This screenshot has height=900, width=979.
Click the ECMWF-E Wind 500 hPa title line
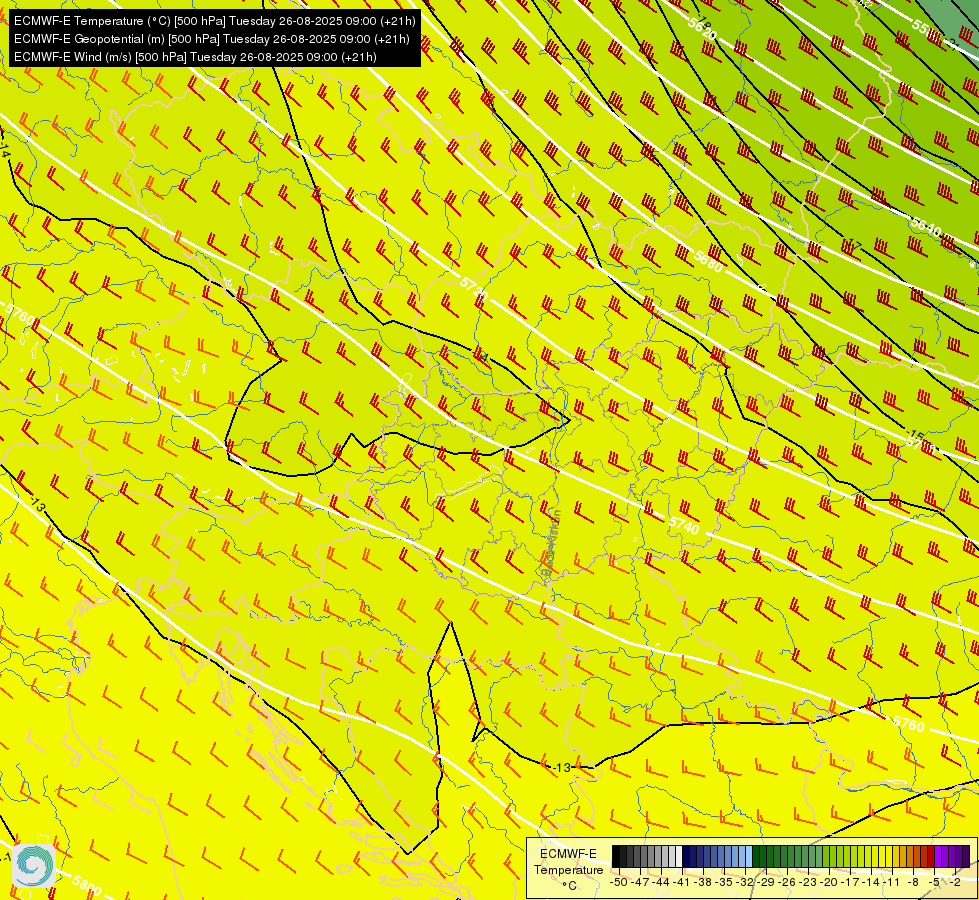[195, 57]
